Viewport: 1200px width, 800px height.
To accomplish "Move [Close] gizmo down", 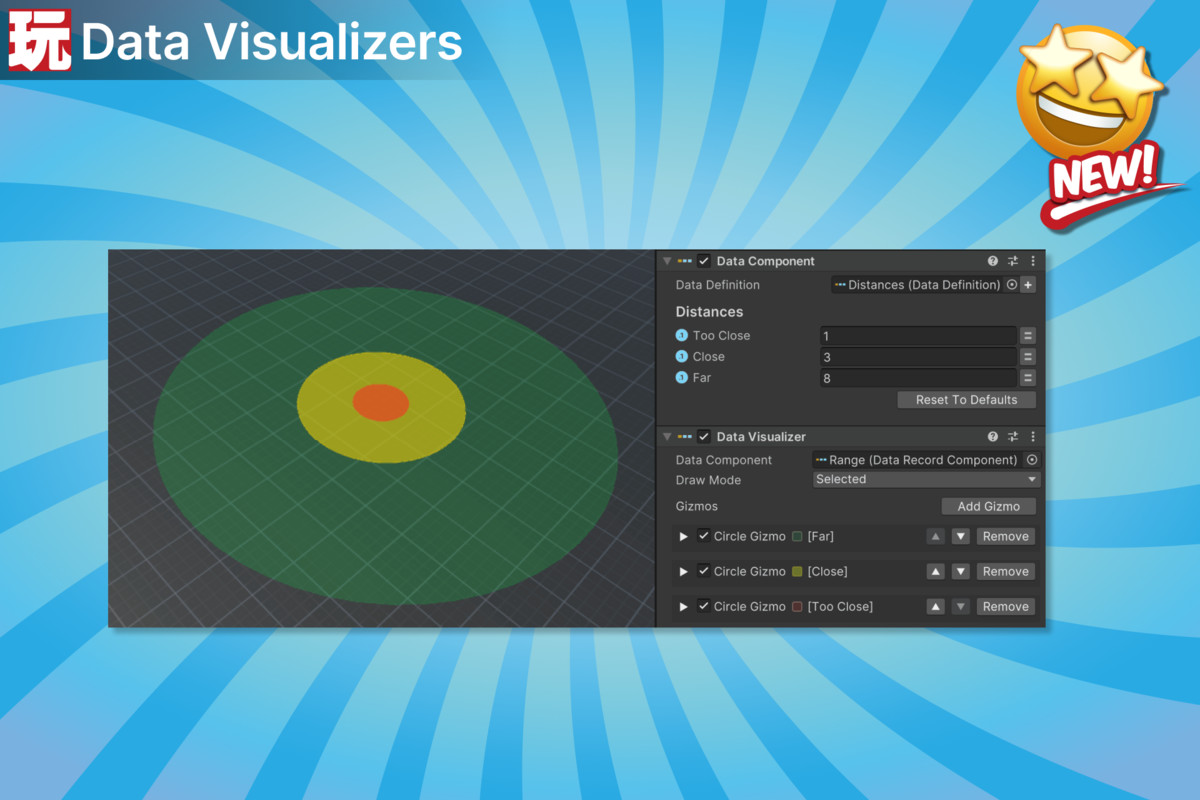I will [x=961, y=572].
